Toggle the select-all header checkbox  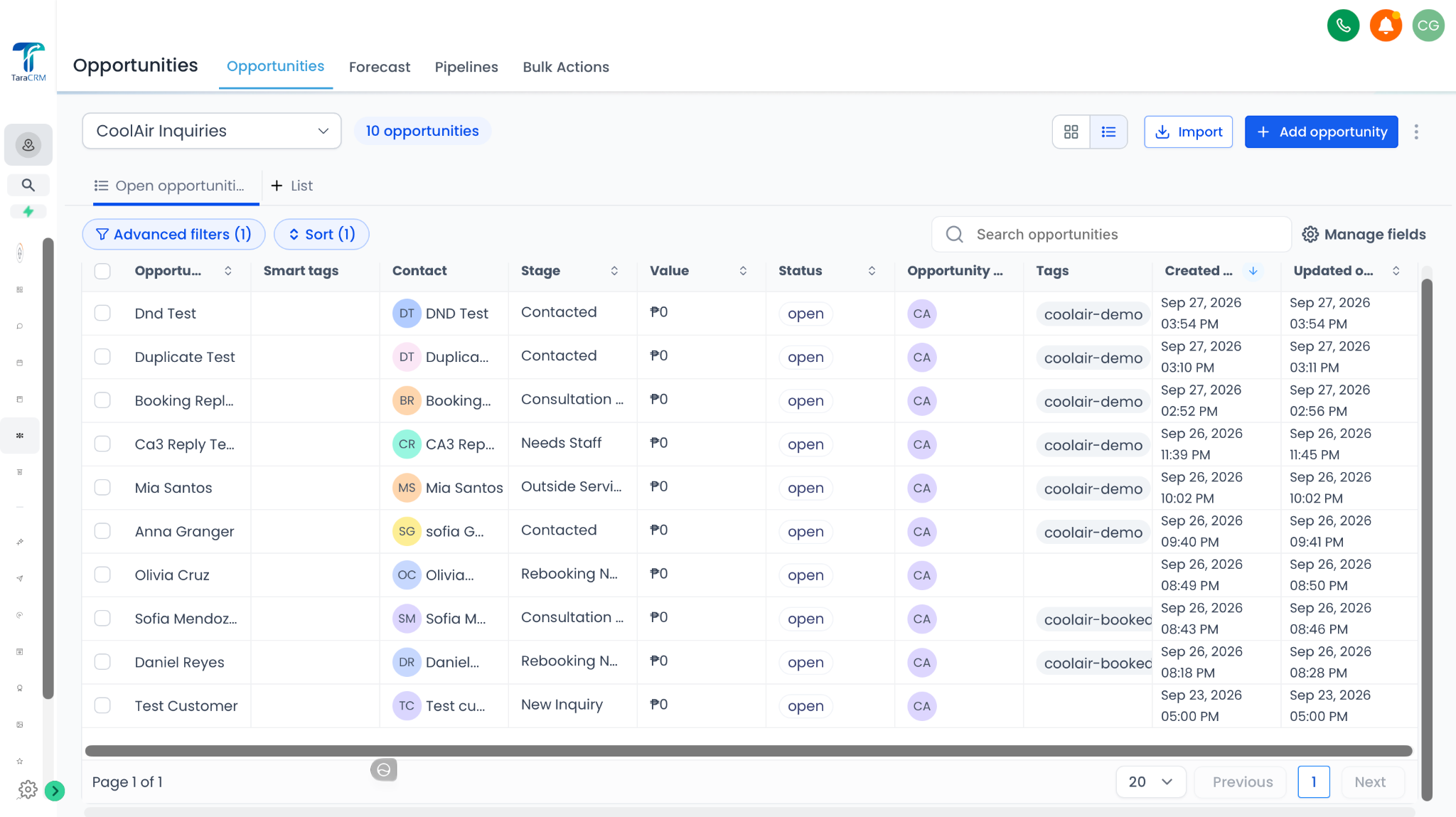click(102, 271)
